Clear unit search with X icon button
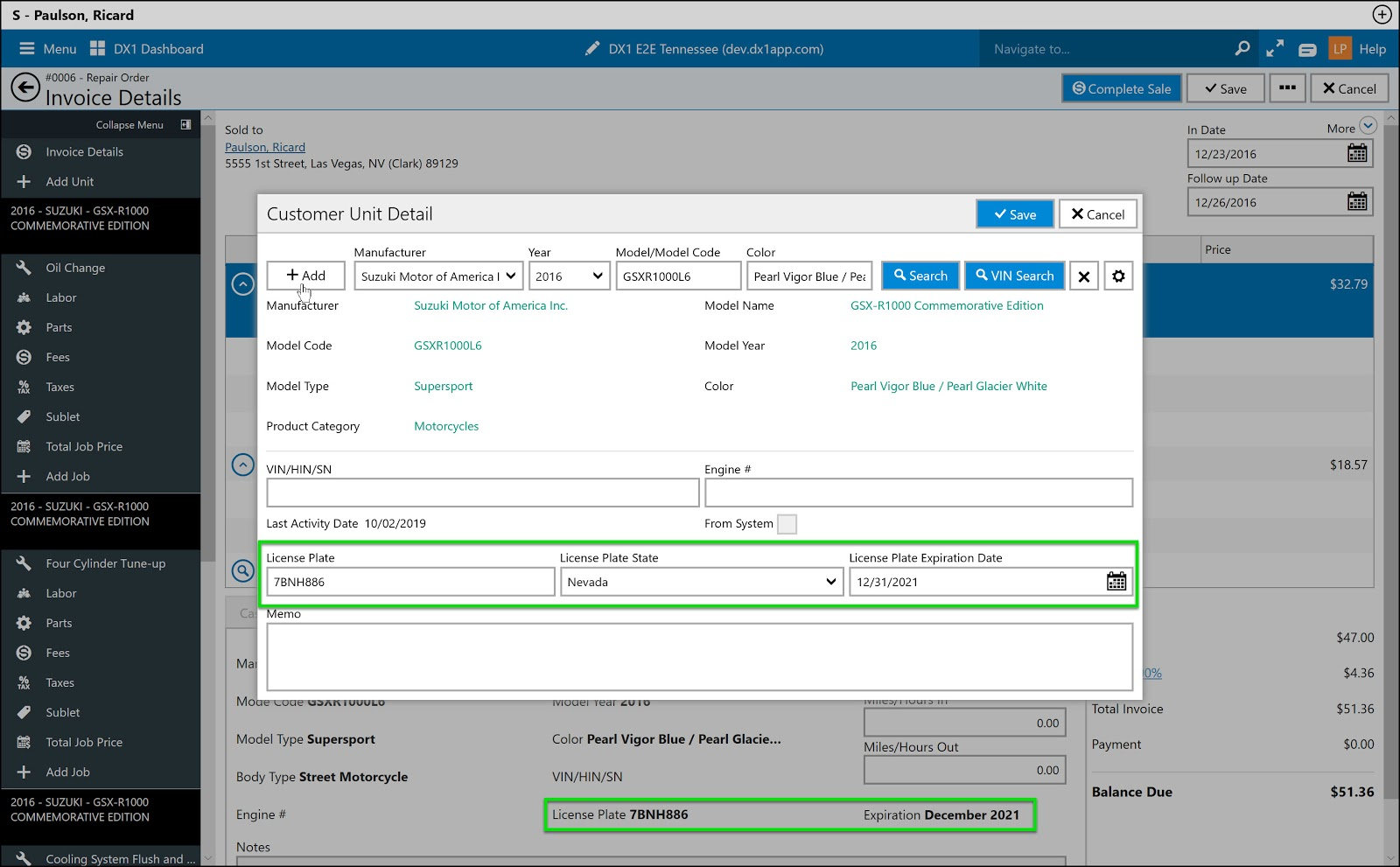This screenshot has width=1400, height=867. click(1083, 276)
